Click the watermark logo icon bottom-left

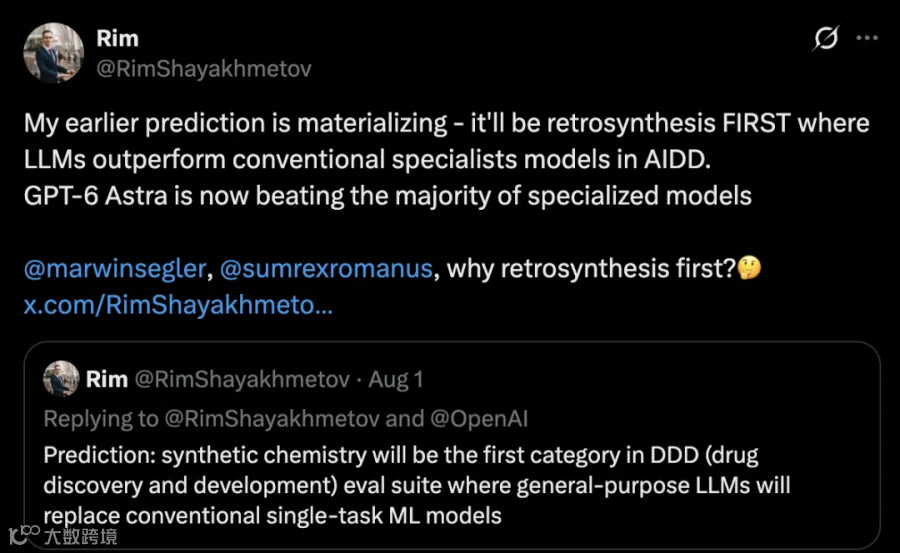24,534
